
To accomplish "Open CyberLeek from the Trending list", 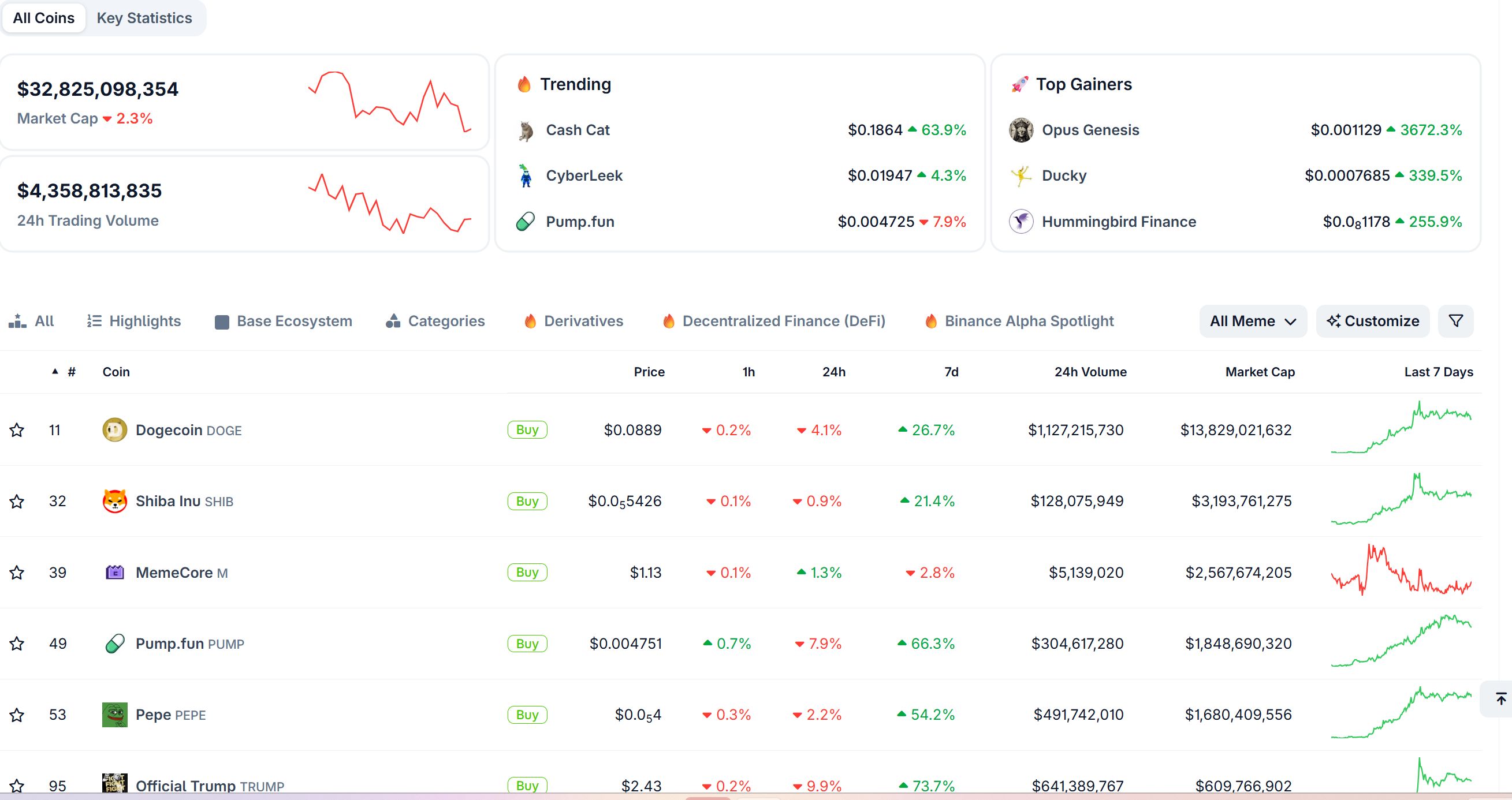I will [x=584, y=175].
